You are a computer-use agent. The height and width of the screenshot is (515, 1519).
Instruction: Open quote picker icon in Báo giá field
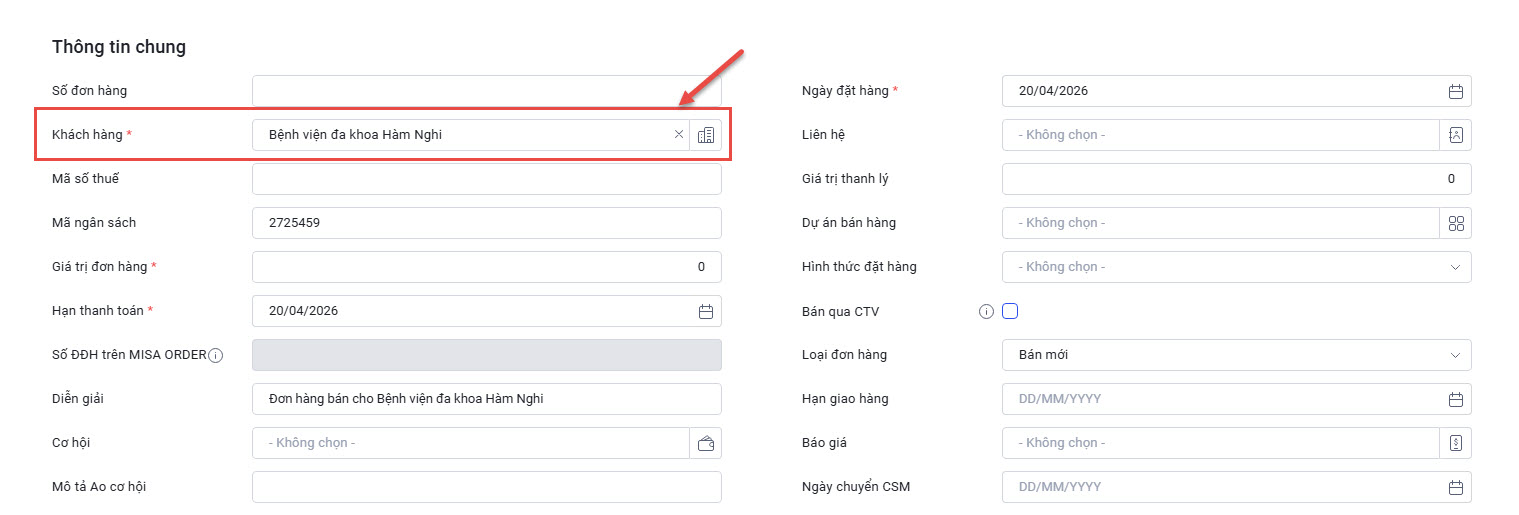[x=1455, y=443]
